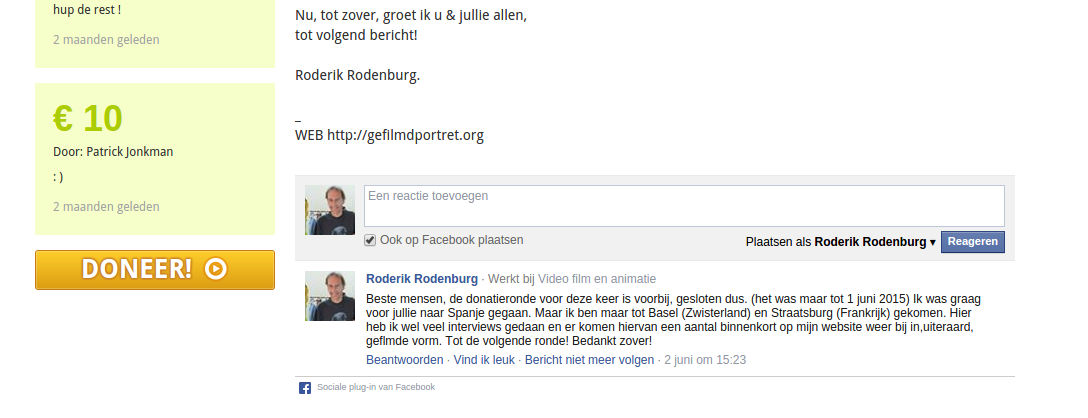The image size is (1088, 418).
Task: Click the Reageren button
Action: (972, 242)
